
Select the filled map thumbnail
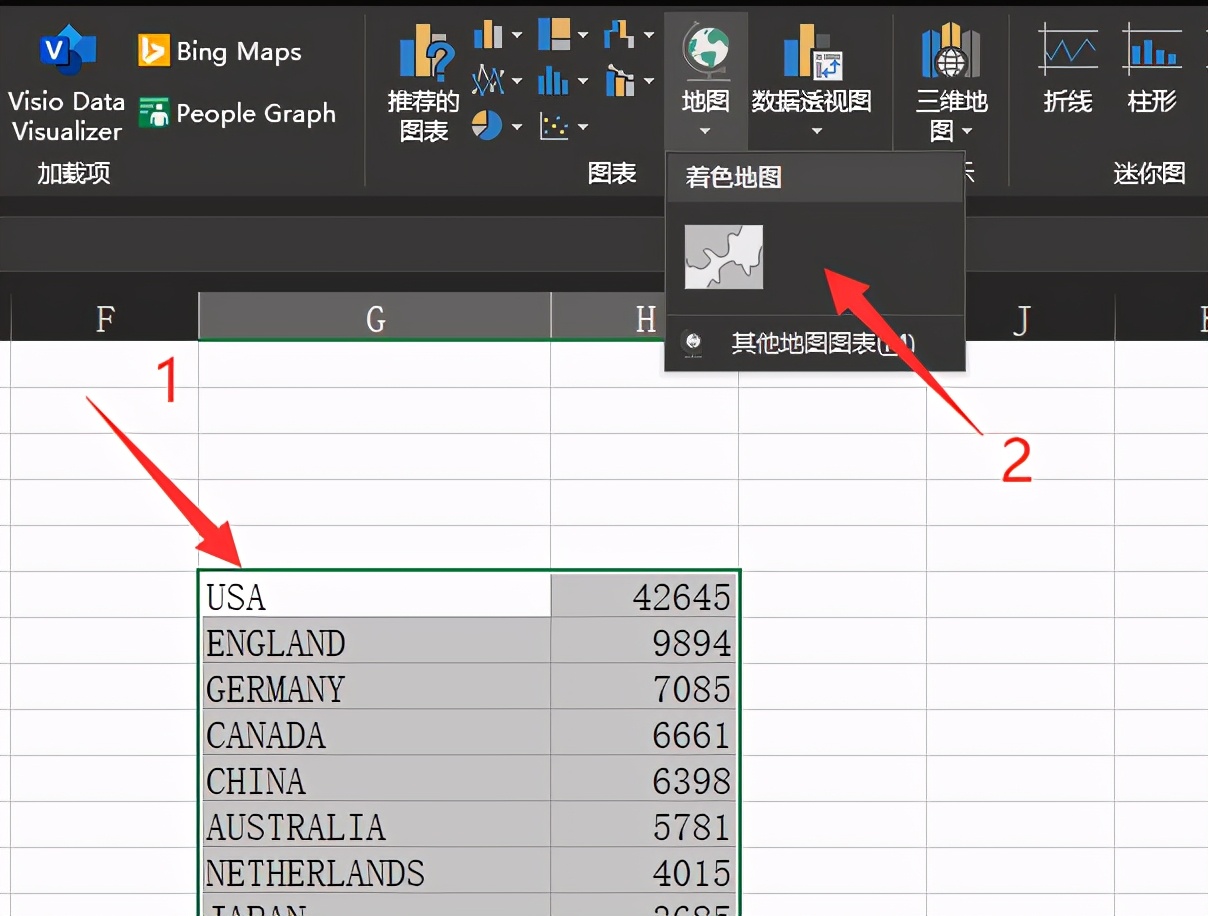(723, 257)
